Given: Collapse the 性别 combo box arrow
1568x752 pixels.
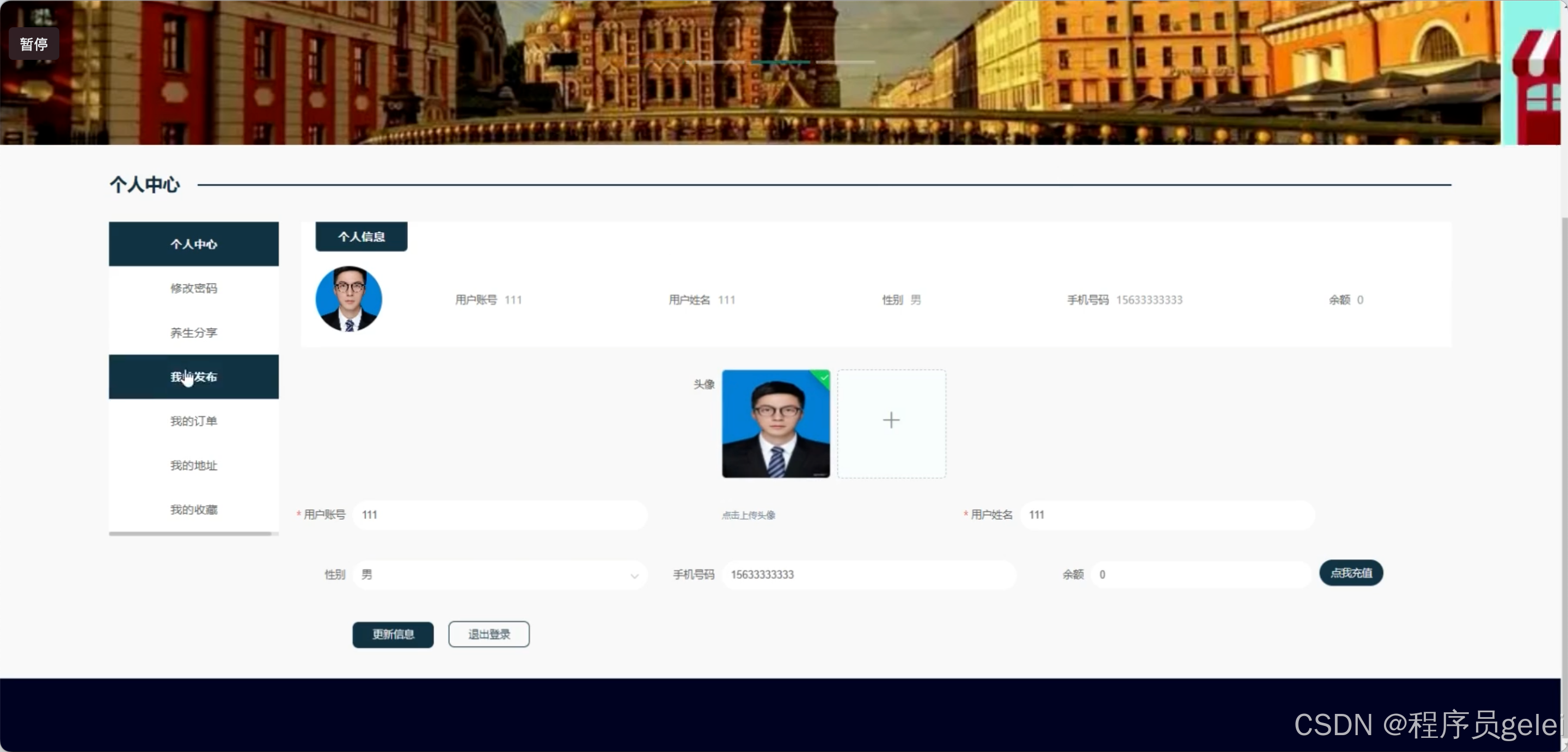Looking at the screenshot, I should 634,576.
